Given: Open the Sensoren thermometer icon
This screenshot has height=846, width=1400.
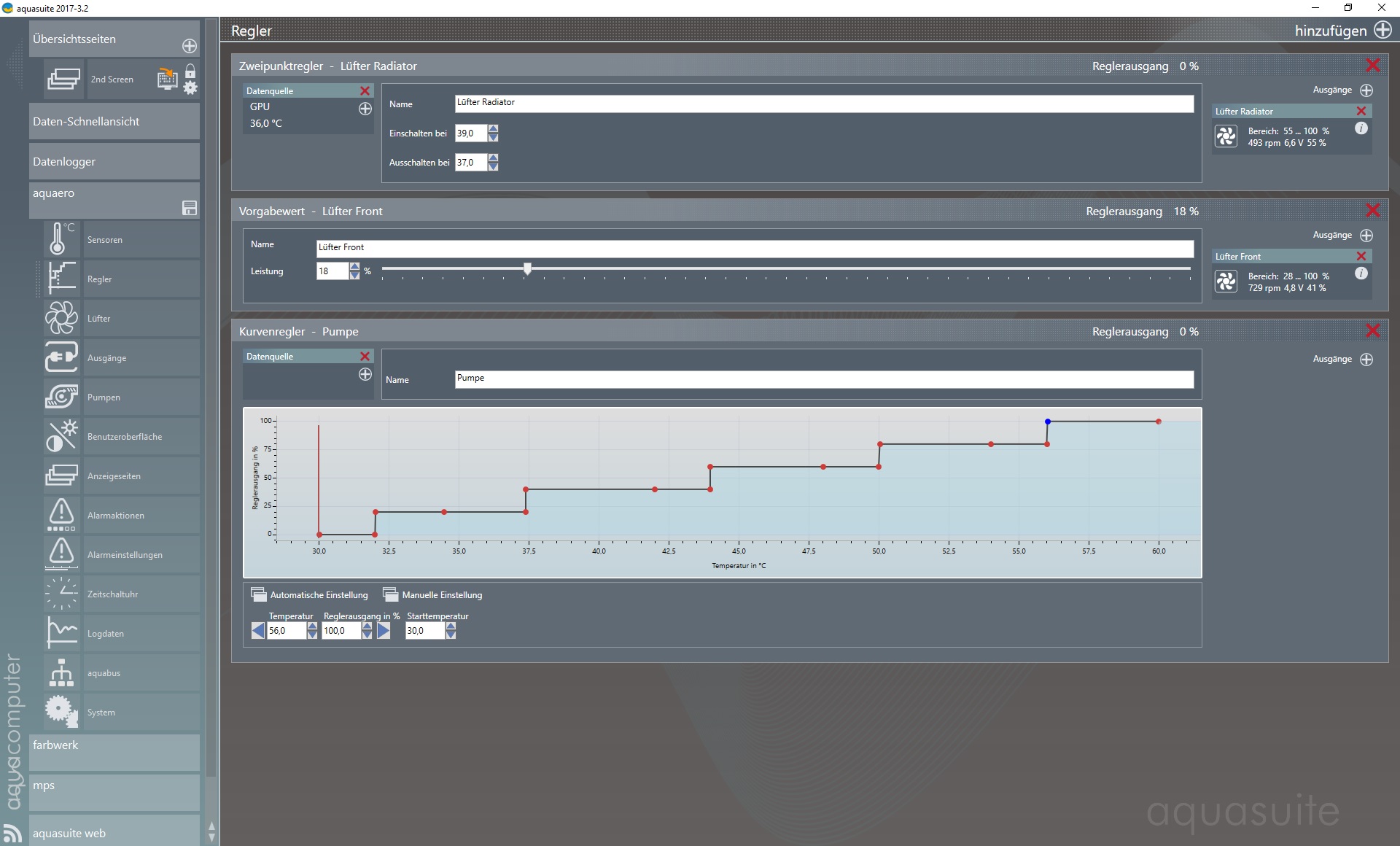Looking at the screenshot, I should tap(61, 239).
